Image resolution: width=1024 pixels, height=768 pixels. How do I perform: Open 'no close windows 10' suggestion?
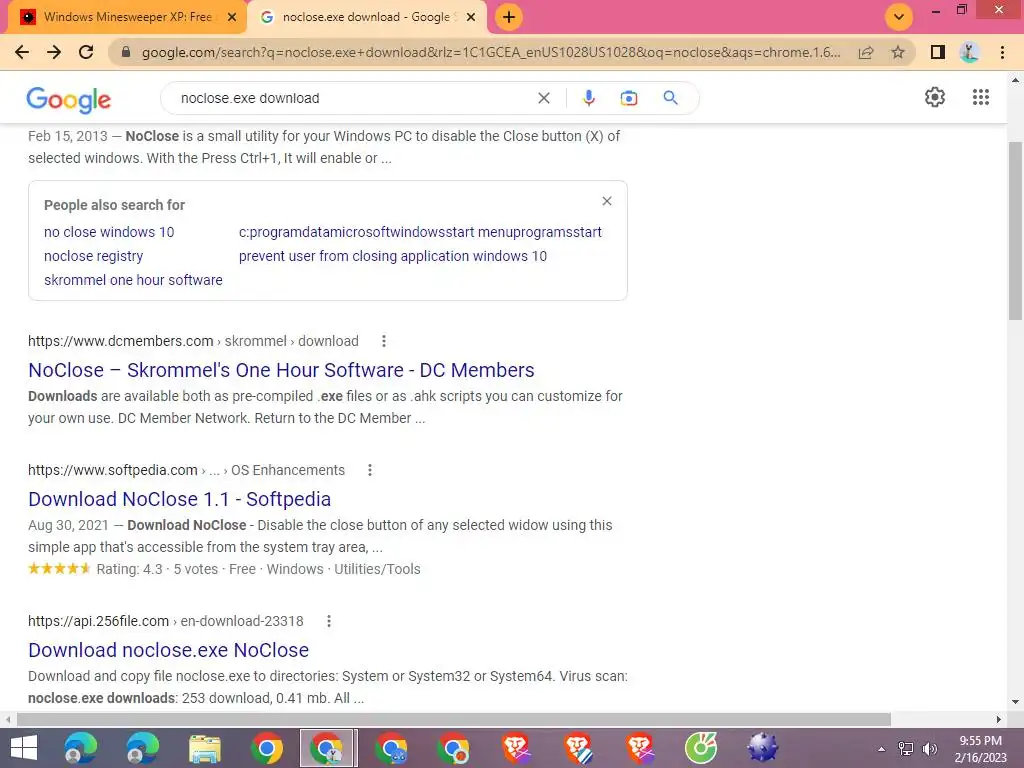tap(109, 232)
